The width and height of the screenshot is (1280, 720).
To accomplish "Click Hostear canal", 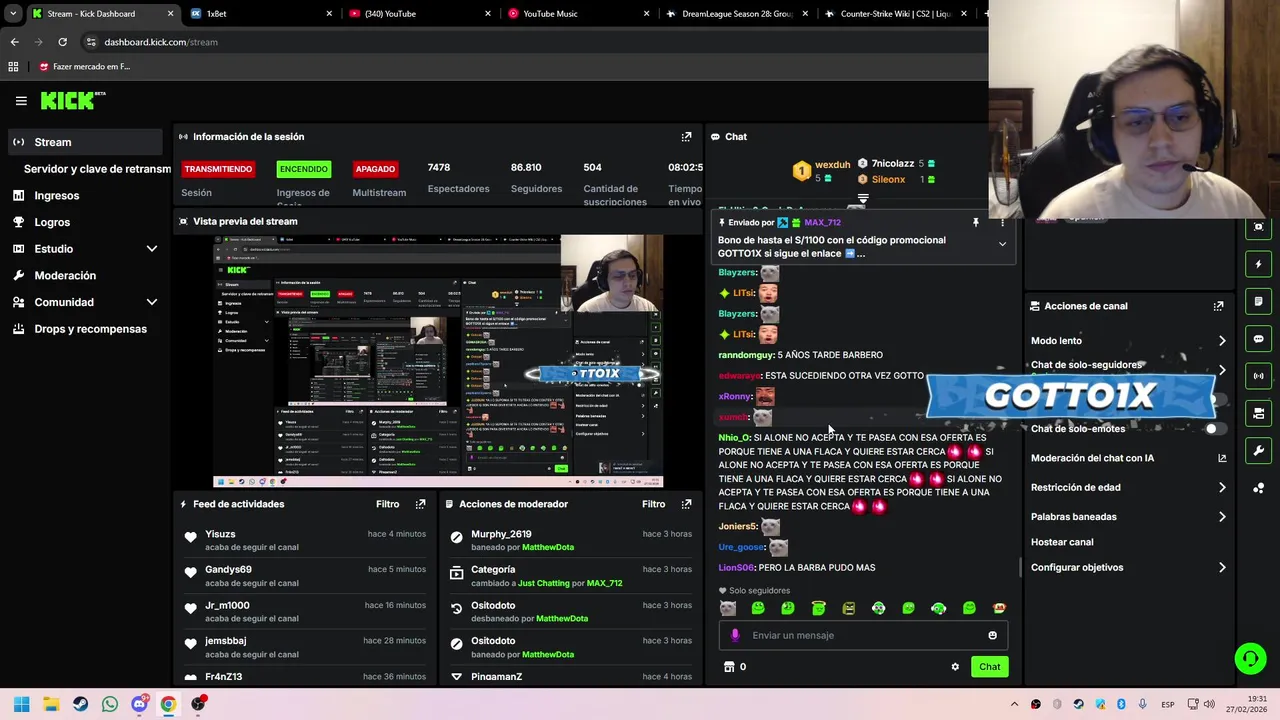I will coord(1062,542).
